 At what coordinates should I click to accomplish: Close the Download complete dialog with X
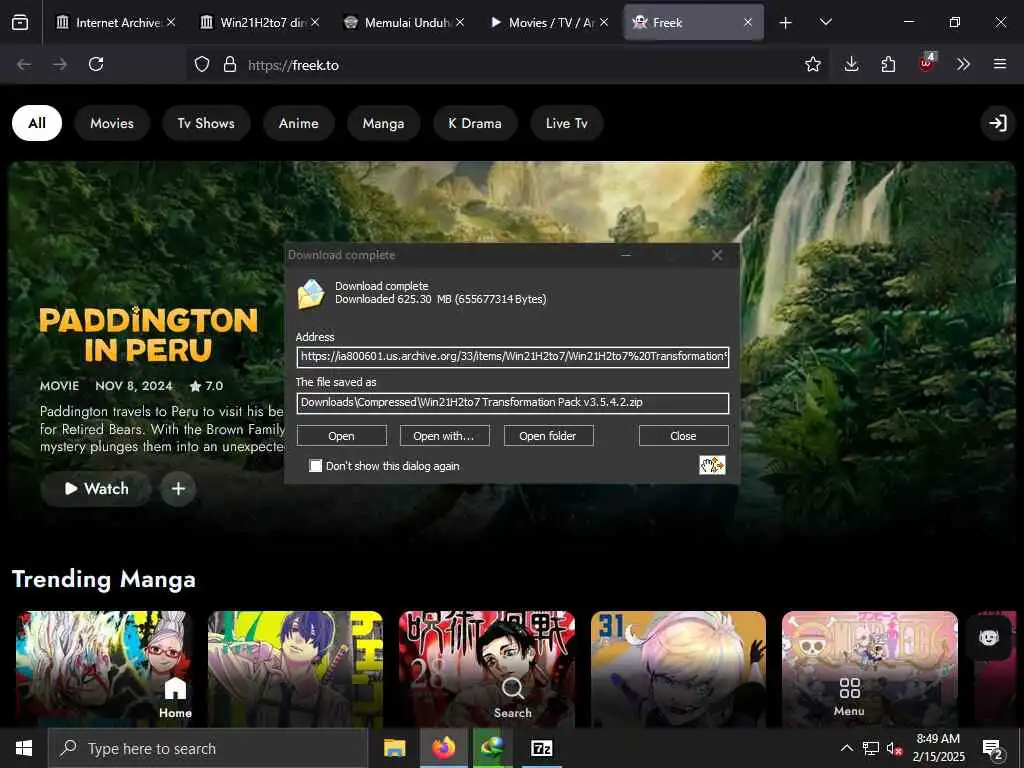click(x=716, y=255)
